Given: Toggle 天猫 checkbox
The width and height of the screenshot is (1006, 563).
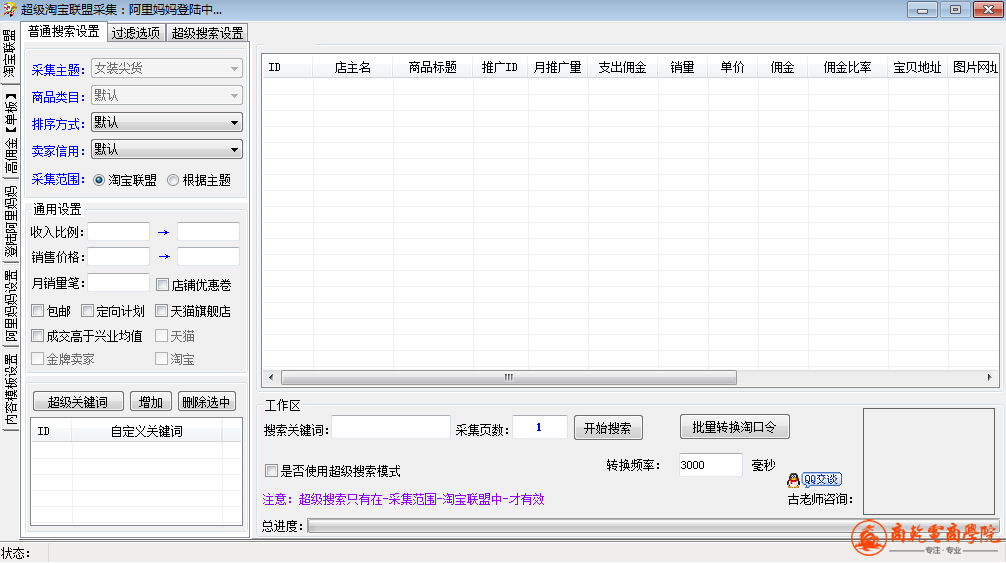Looking at the screenshot, I should (162, 335).
